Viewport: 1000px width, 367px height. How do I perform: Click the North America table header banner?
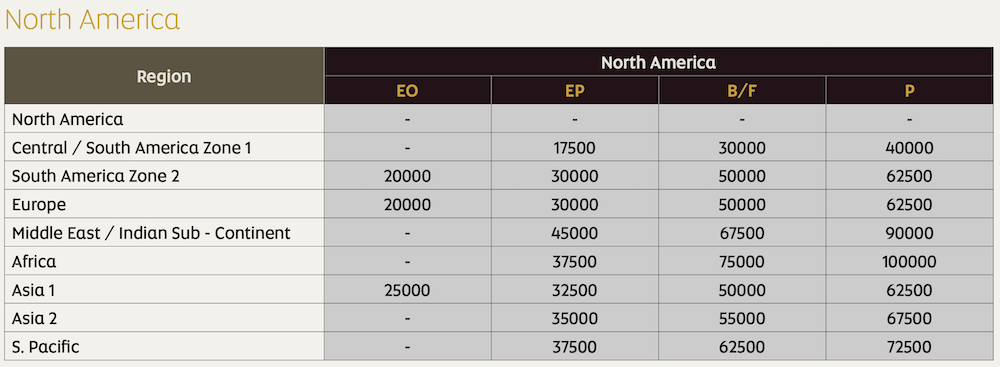click(x=658, y=62)
